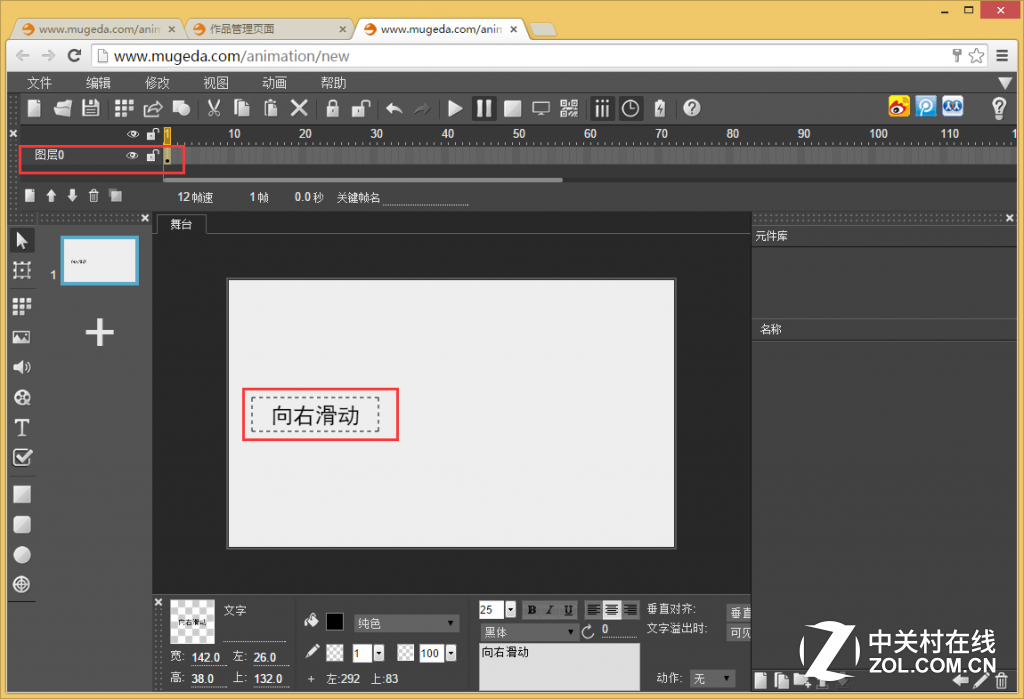Select the audio insert tool

coord(21,367)
